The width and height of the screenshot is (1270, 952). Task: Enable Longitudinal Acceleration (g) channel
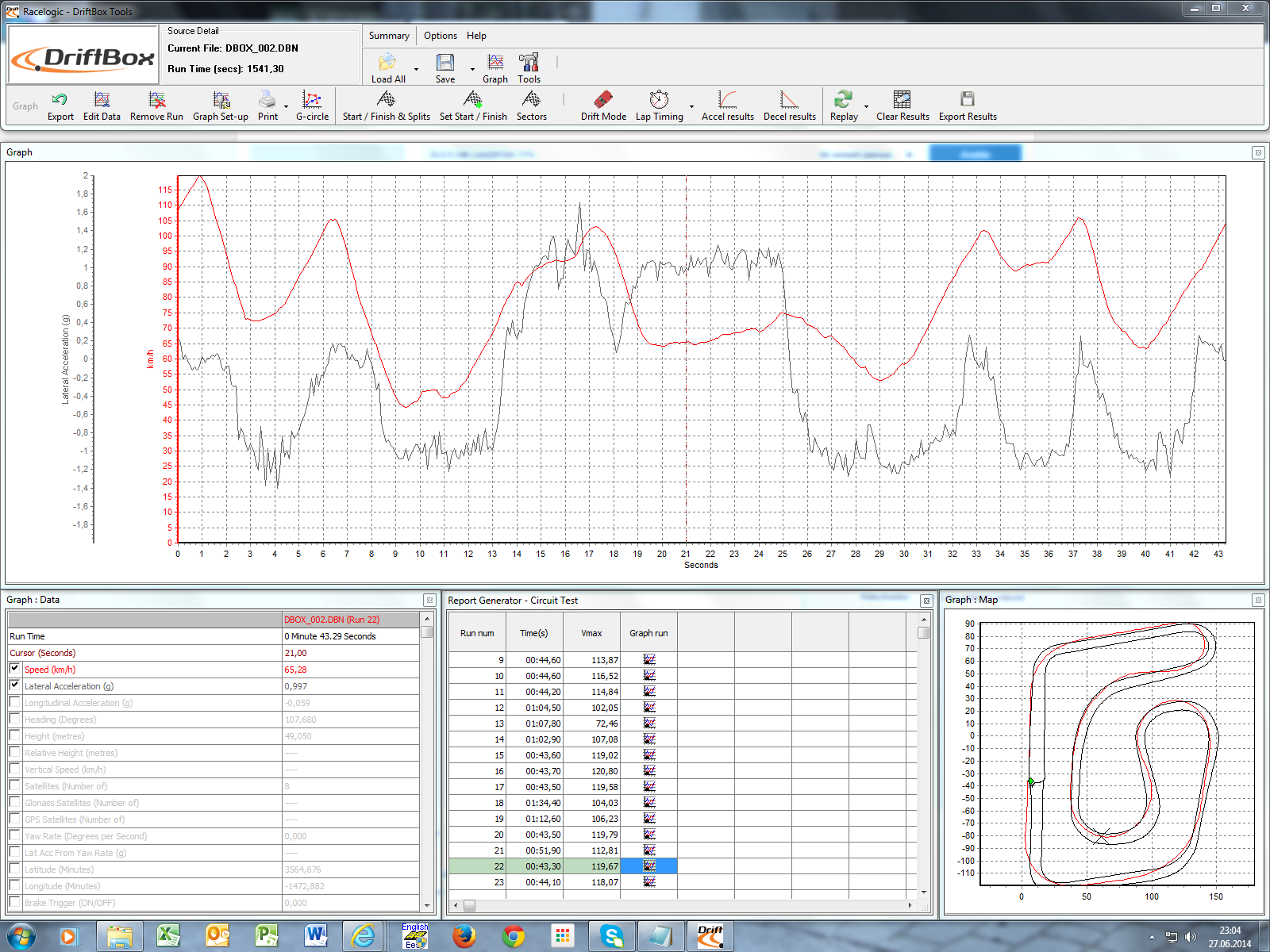click(x=15, y=702)
